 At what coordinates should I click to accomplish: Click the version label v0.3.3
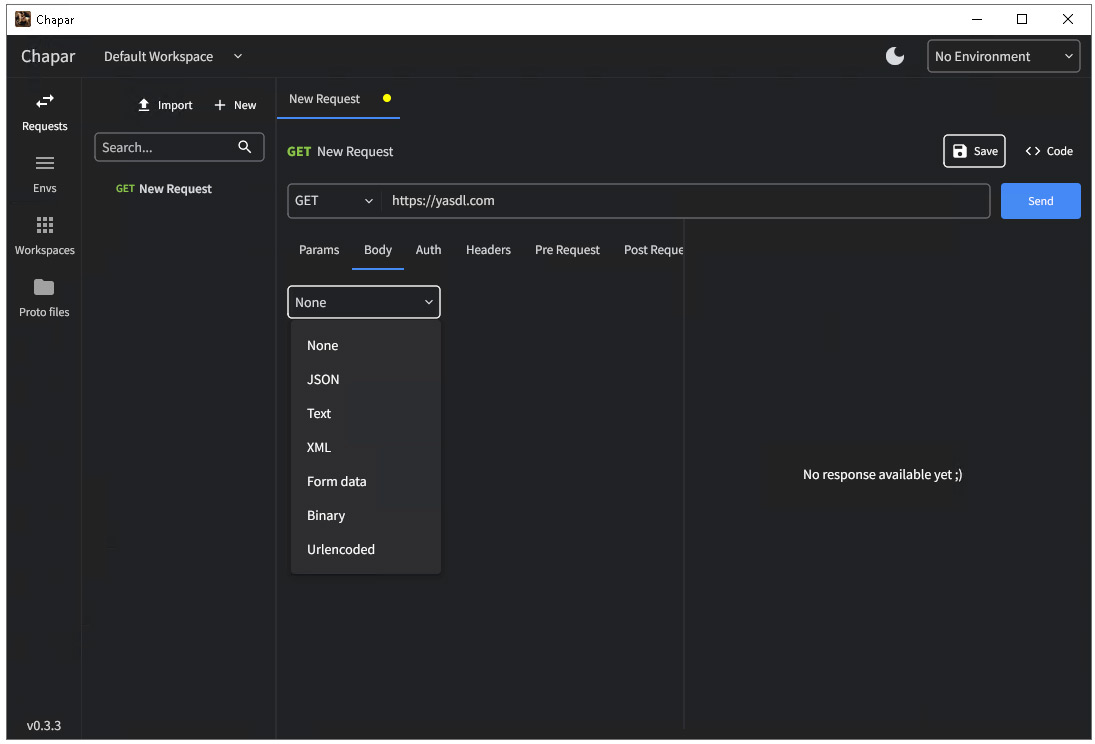point(44,726)
